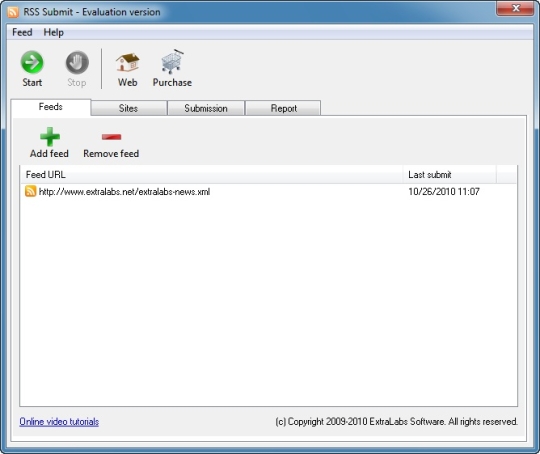Open the Web house icon
Screen dimensions: 540x454
coord(127,63)
